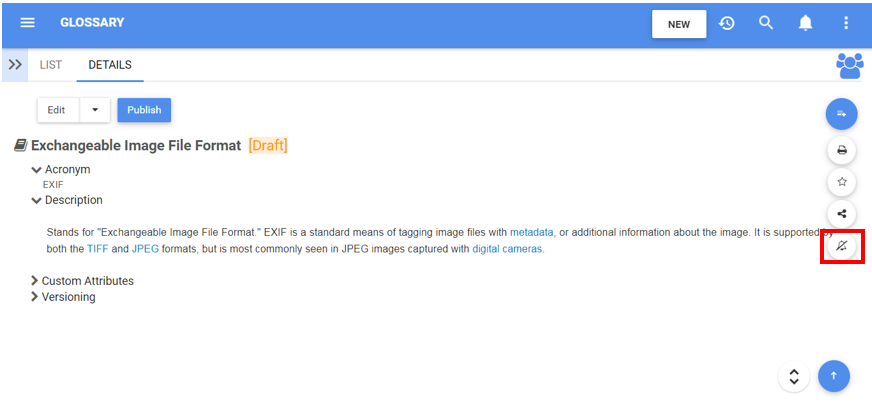This screenshot has height=414, width=872.
Task: Expand the Versioning section
Action: coord(35,297)
